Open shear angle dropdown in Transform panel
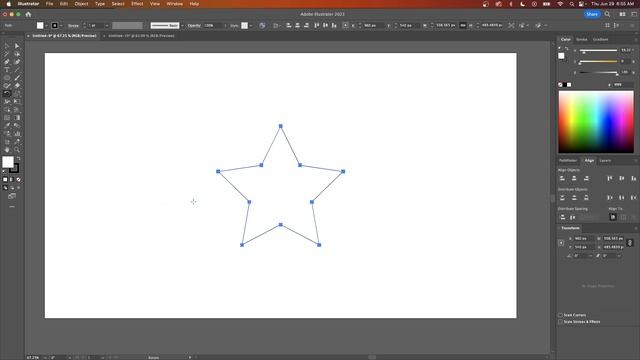 619,256
